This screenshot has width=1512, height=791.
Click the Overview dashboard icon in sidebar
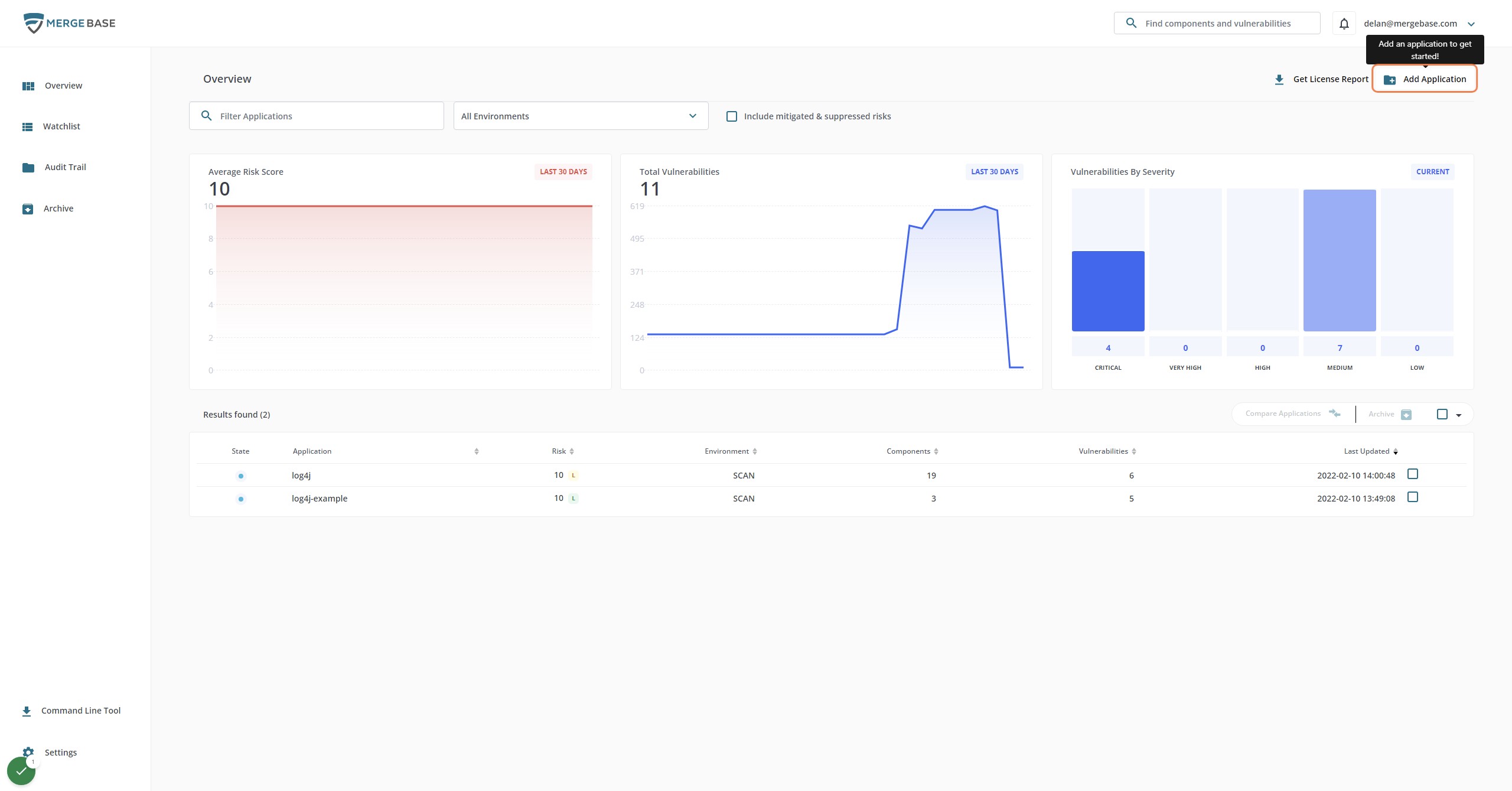(28, 86)
